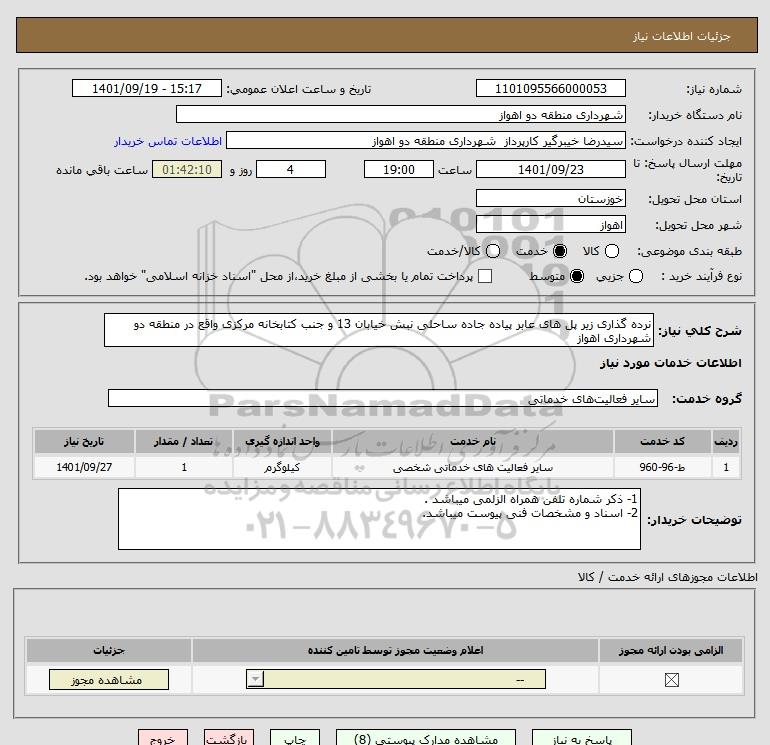The image size is (770, 745).
Task: Click the need date cell 1401/09/27
Action: [x=84, y=467]
